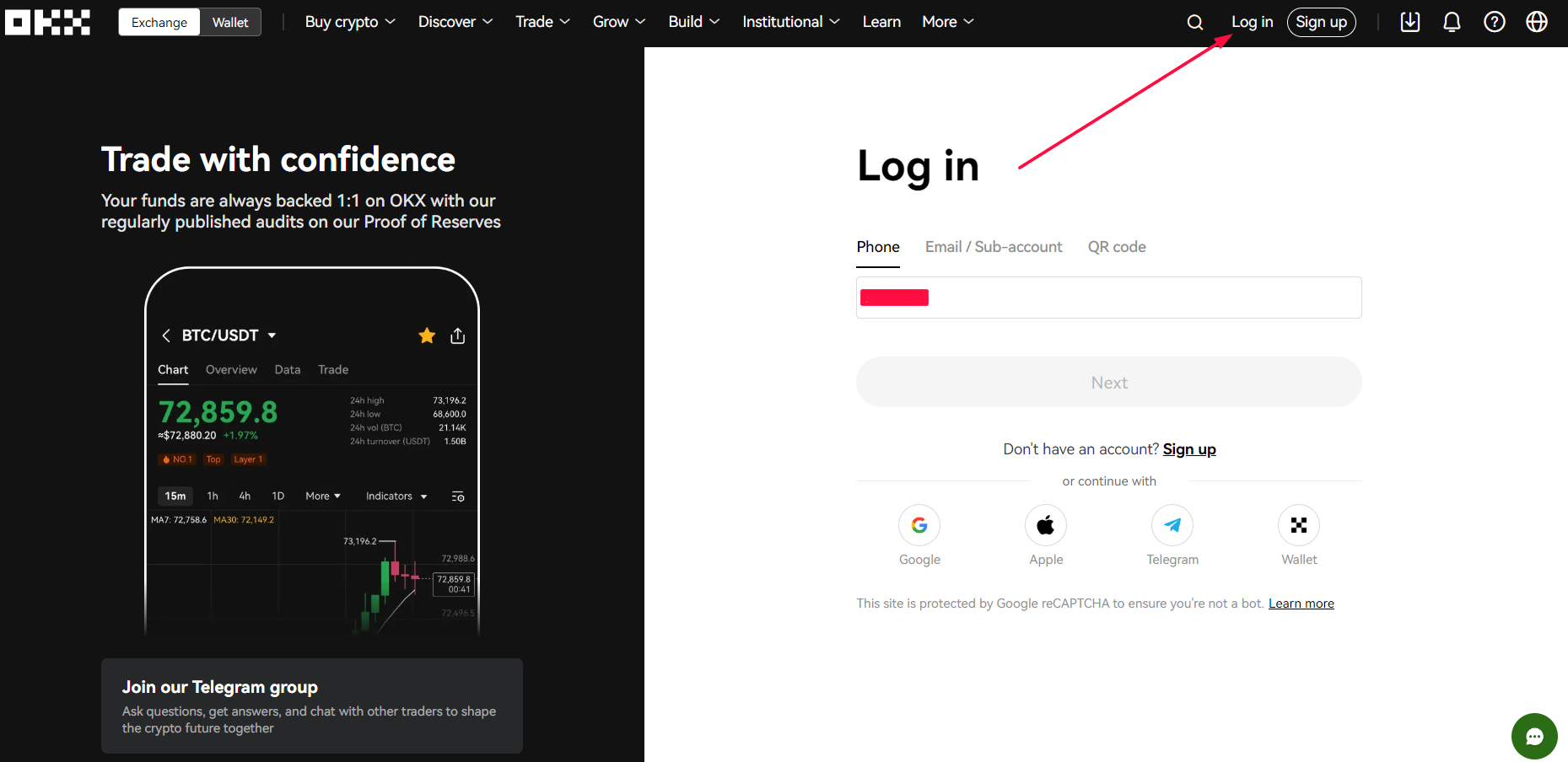Open the help question-mark icon
Viewport: 1568px width, 762px height.
tap(1495, 22)
